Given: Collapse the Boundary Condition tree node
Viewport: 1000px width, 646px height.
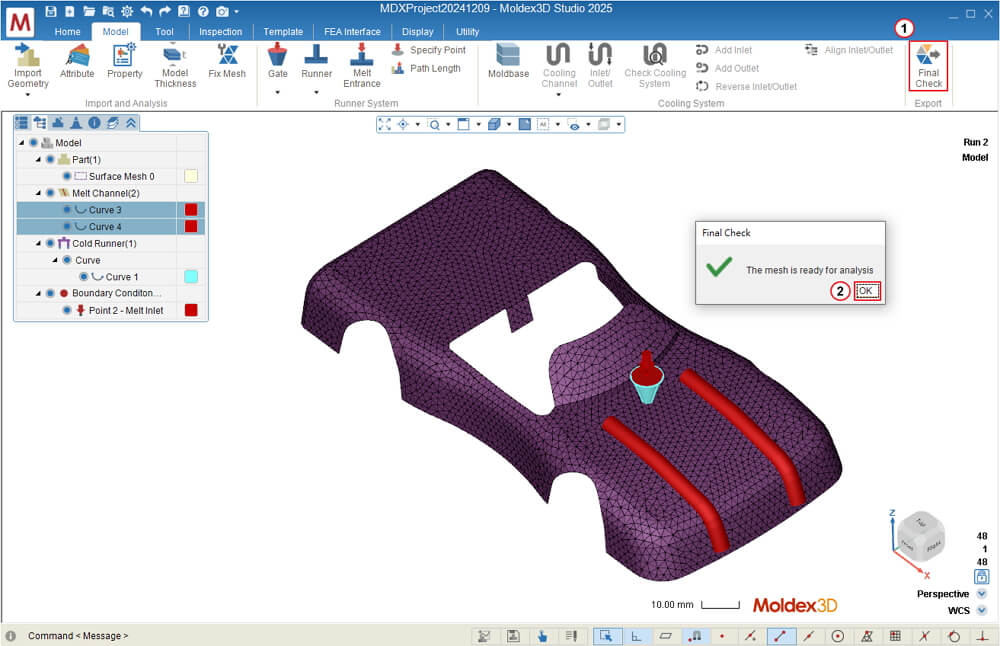Looking at the screenshot, I should (x=38, y=293).
